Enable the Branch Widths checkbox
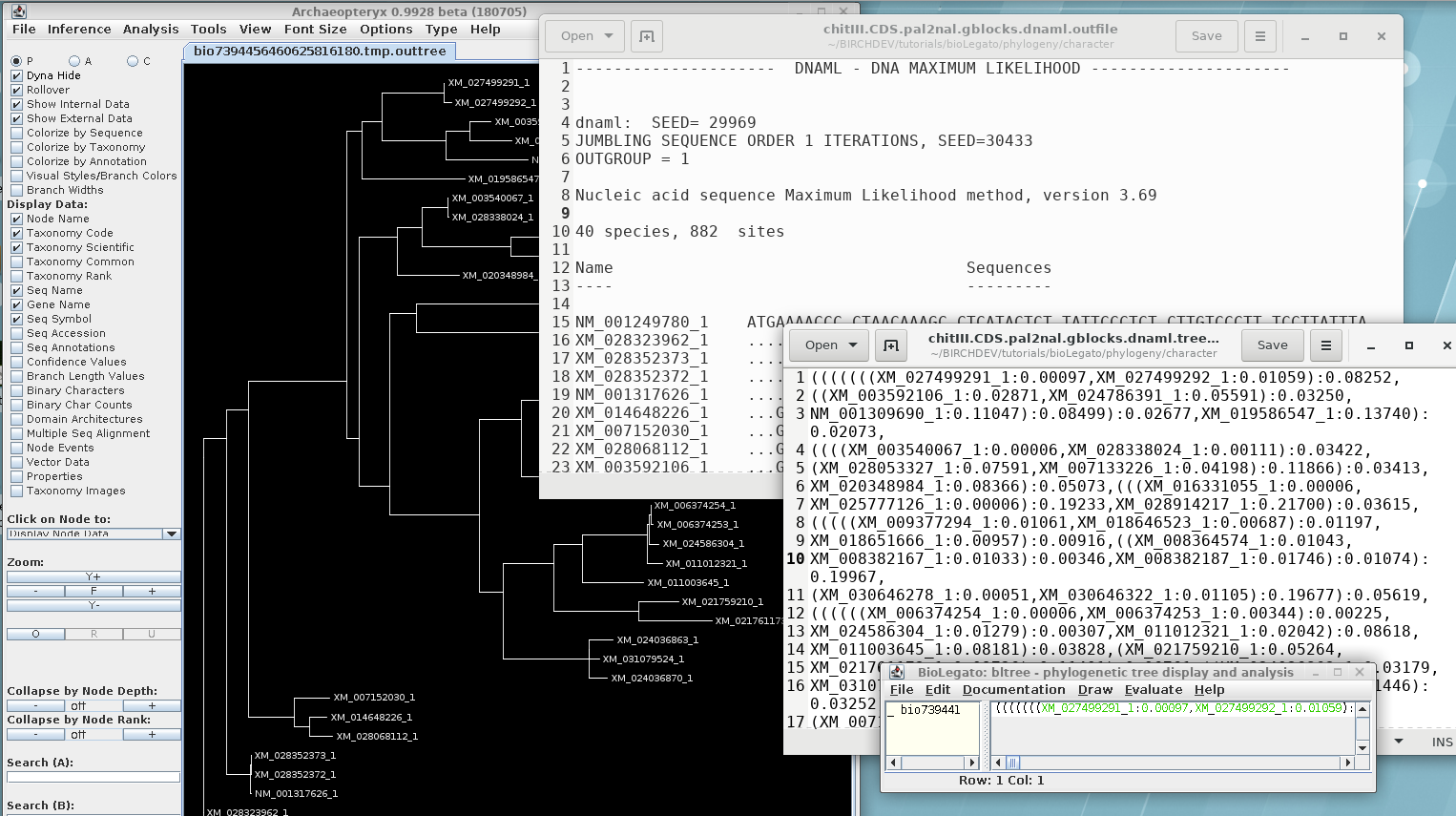 pyautogui.click(x=16, y=190)
